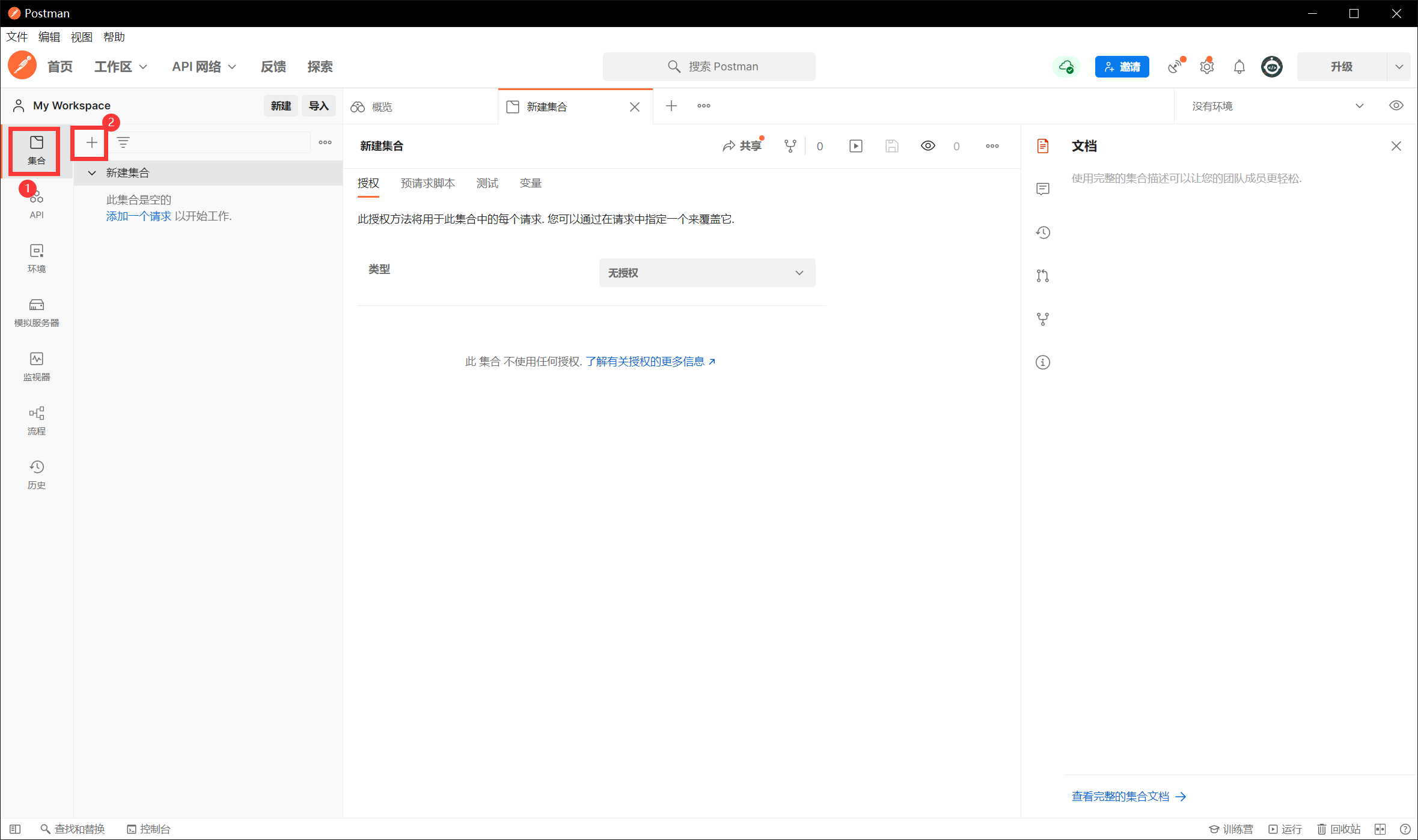Viewport: 1418px width, 840px height.
Task: Open the pull requests icon in the right sidebar
Action: pyautogui.click(x=1042, y=276)
